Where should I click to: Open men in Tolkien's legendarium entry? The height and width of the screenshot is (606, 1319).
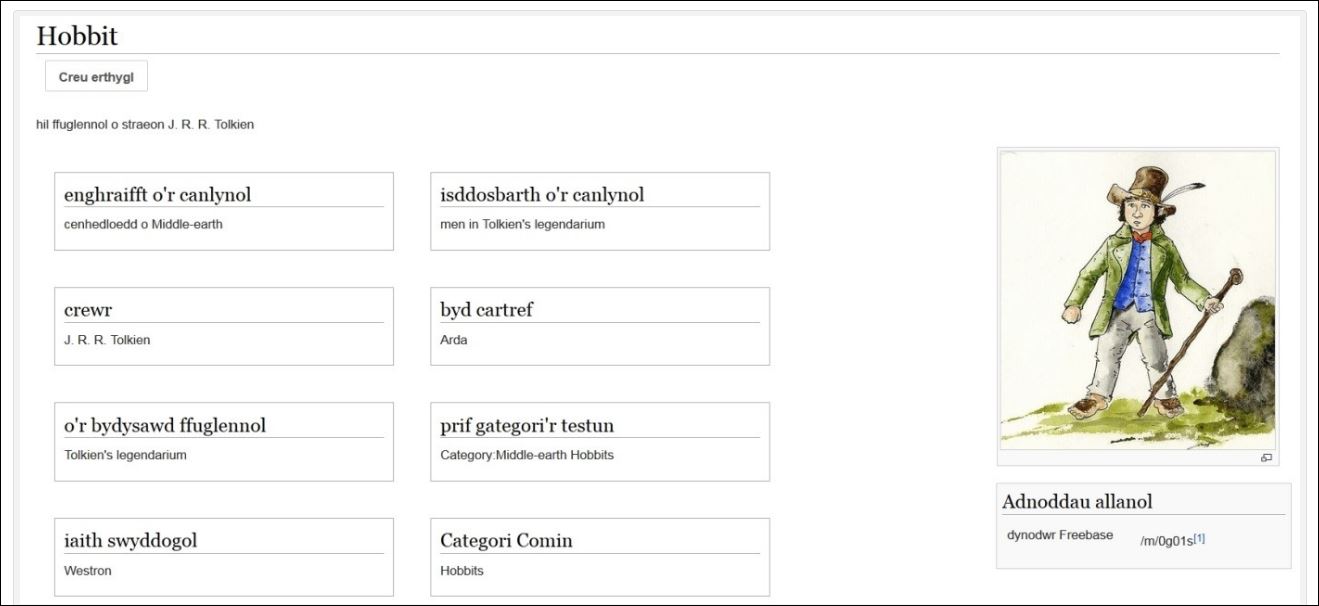click(x=522, y=224)
